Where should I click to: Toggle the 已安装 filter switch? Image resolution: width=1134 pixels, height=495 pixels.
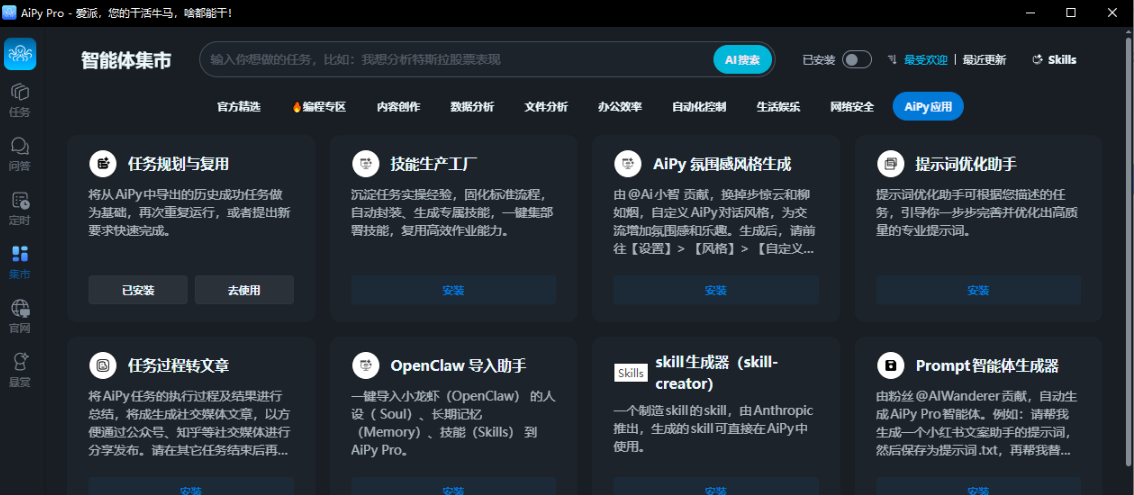[856, 60]
